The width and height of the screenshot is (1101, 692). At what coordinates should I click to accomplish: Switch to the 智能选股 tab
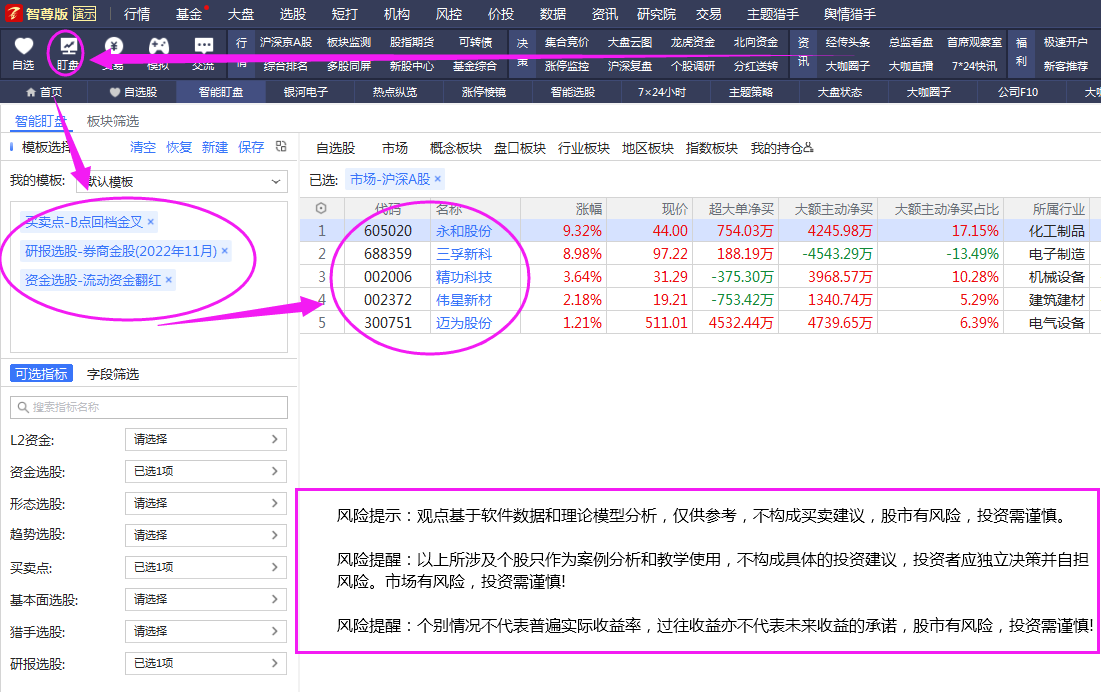(572, 92)
